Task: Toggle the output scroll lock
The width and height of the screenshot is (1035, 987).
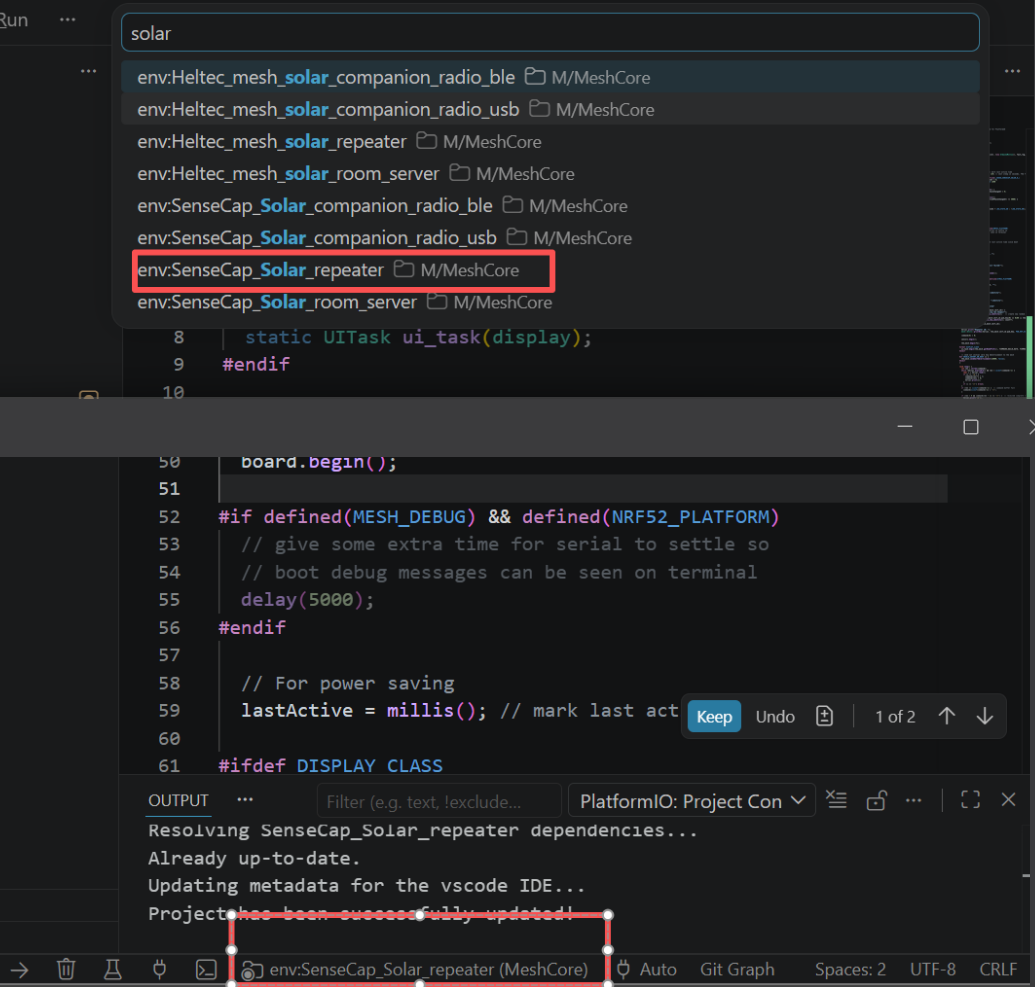Action: tap(876, 800)
